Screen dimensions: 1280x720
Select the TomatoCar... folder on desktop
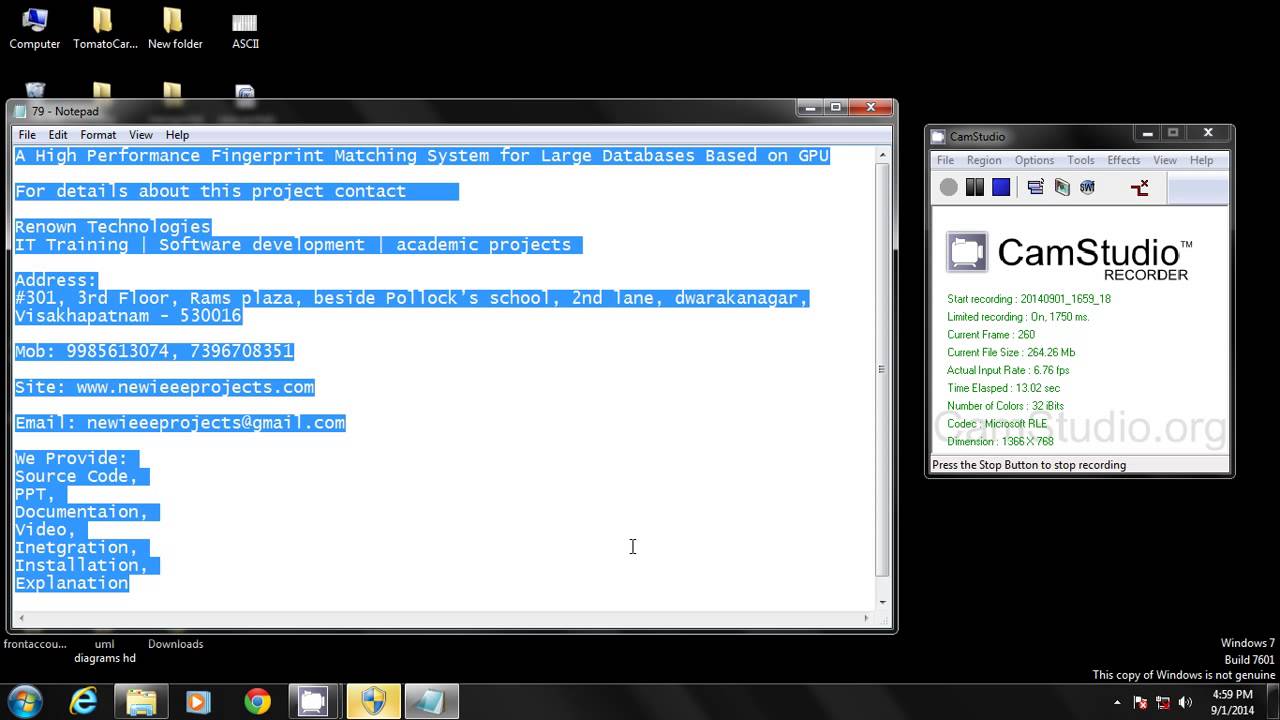point(104,28)
